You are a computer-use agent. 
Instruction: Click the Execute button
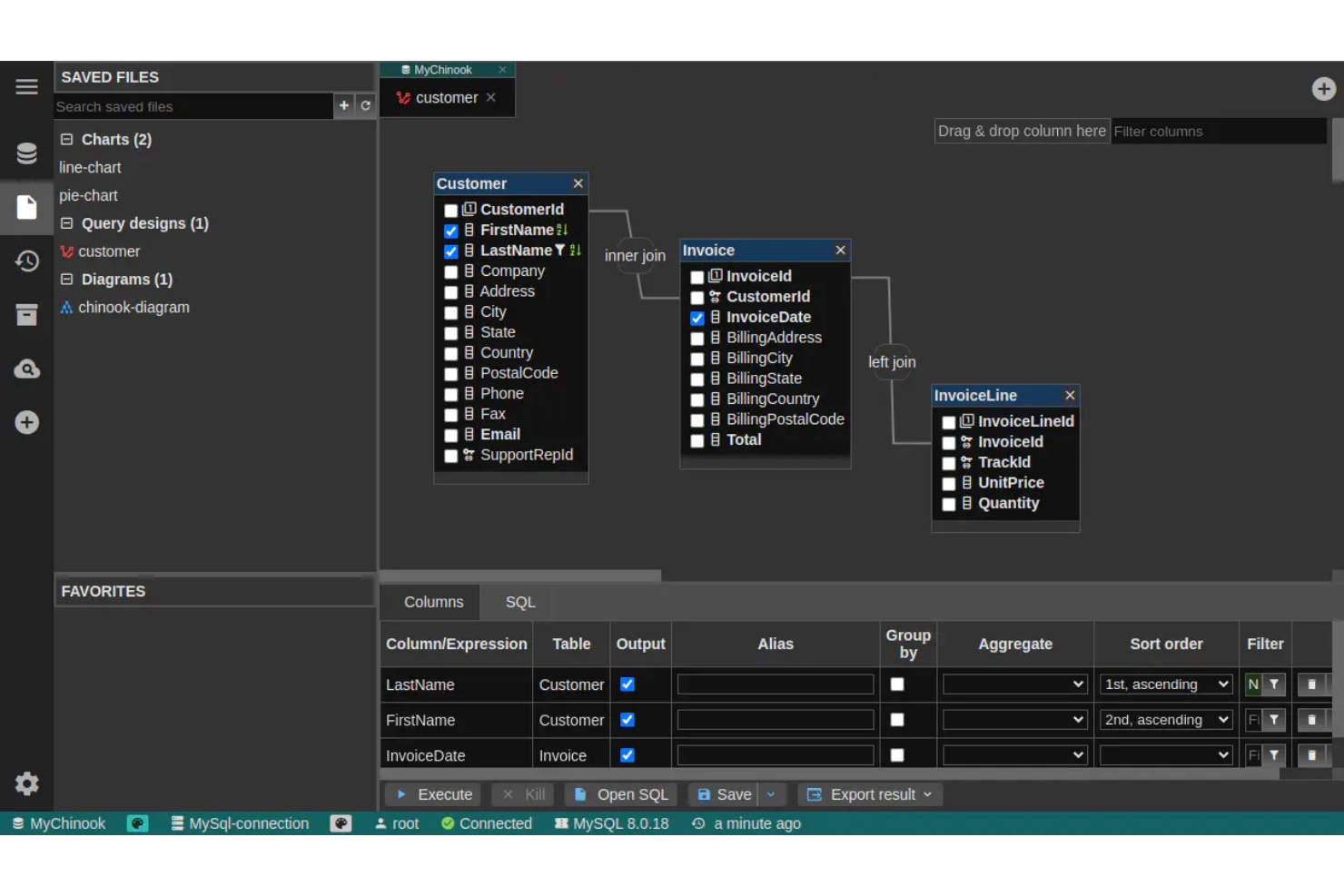(432, 793)
